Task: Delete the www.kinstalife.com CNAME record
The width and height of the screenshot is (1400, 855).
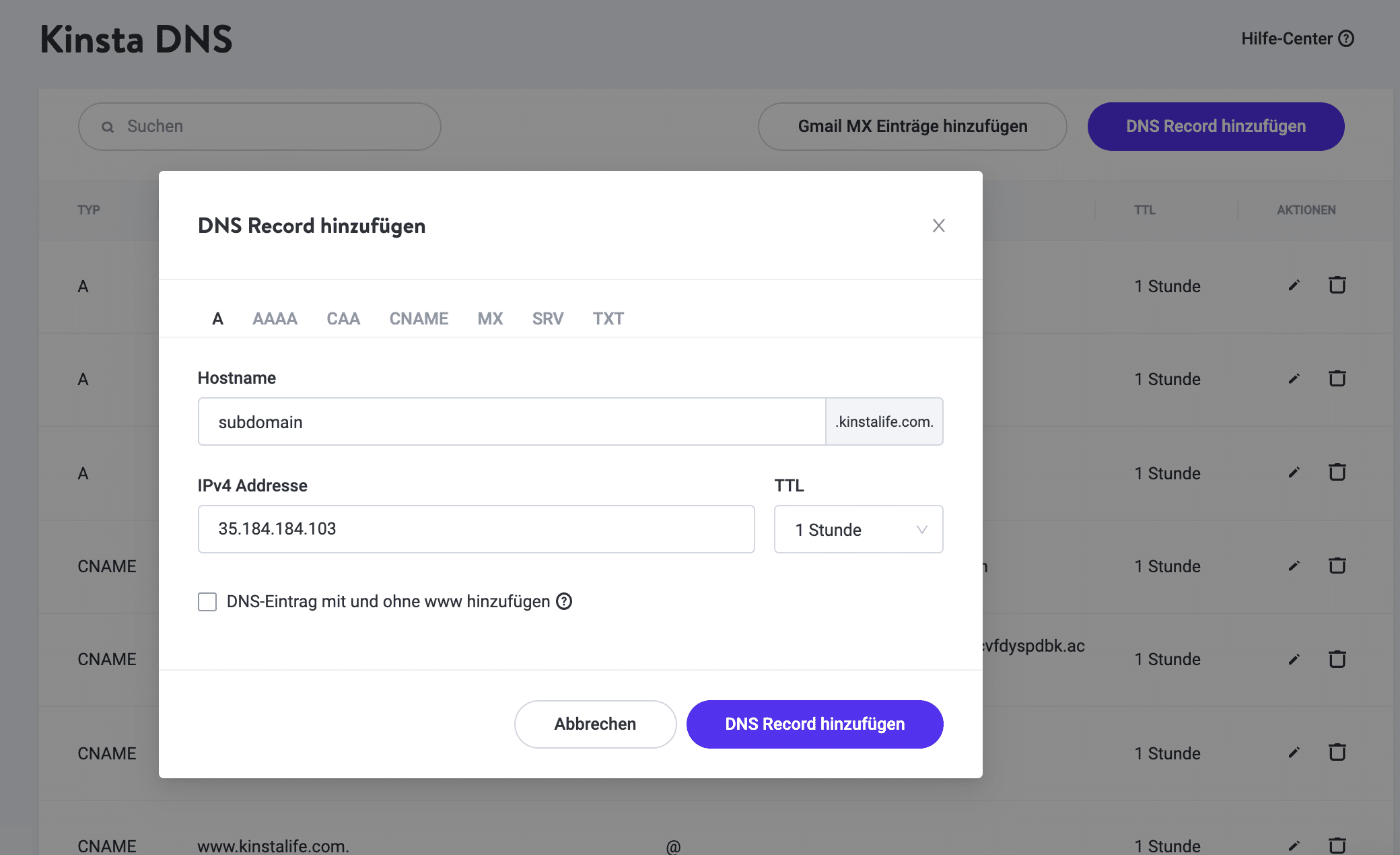Action: pos(1336,846)
